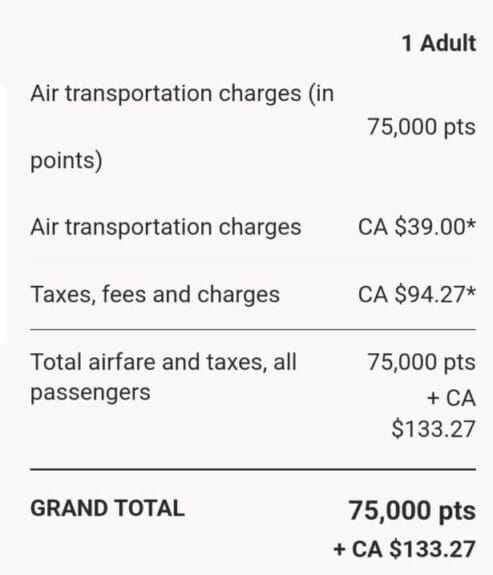Click the CA $94.27 taxes amount
The height and width of the screenshot is (575, 493).
tap(412, 294)
